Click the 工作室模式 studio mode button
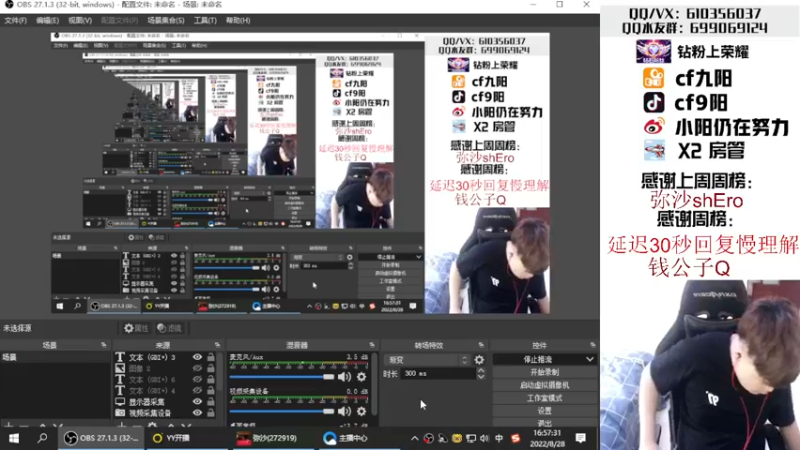The width and height of the screenshot is (800, 450). pyautogui.click(x=545, y=398)
